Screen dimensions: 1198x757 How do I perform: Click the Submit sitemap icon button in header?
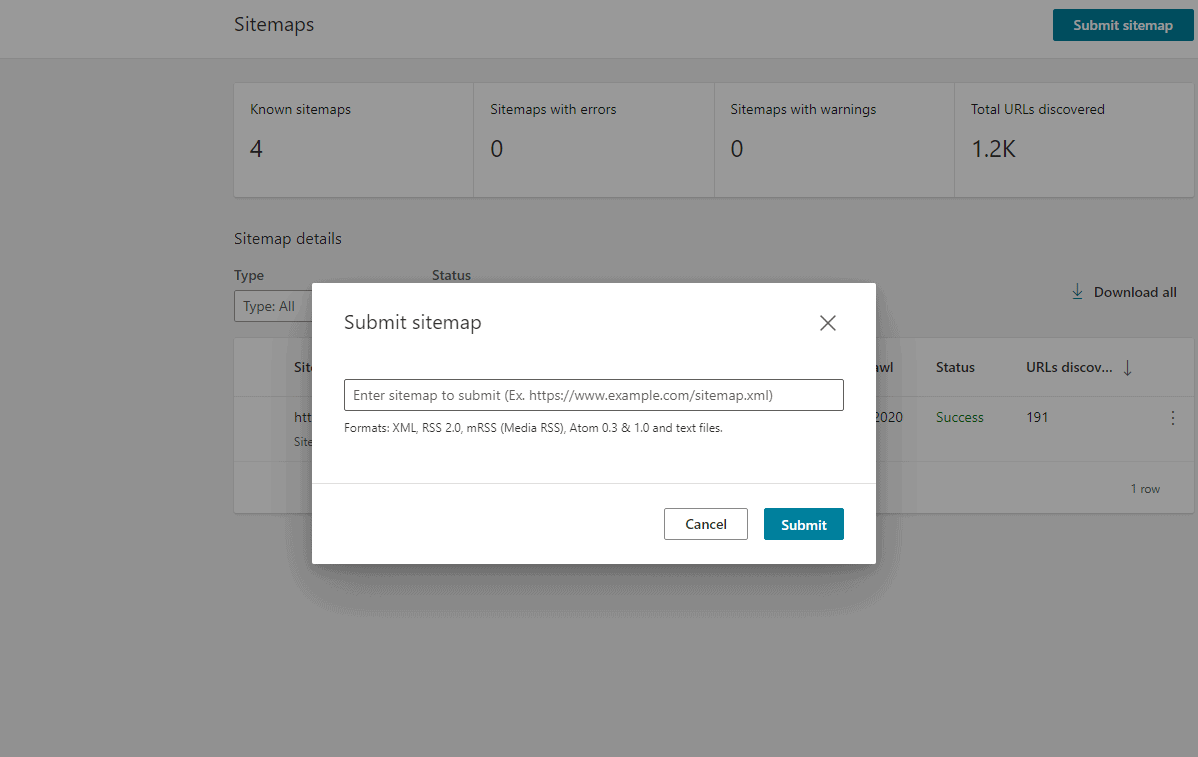[1122, 25]
